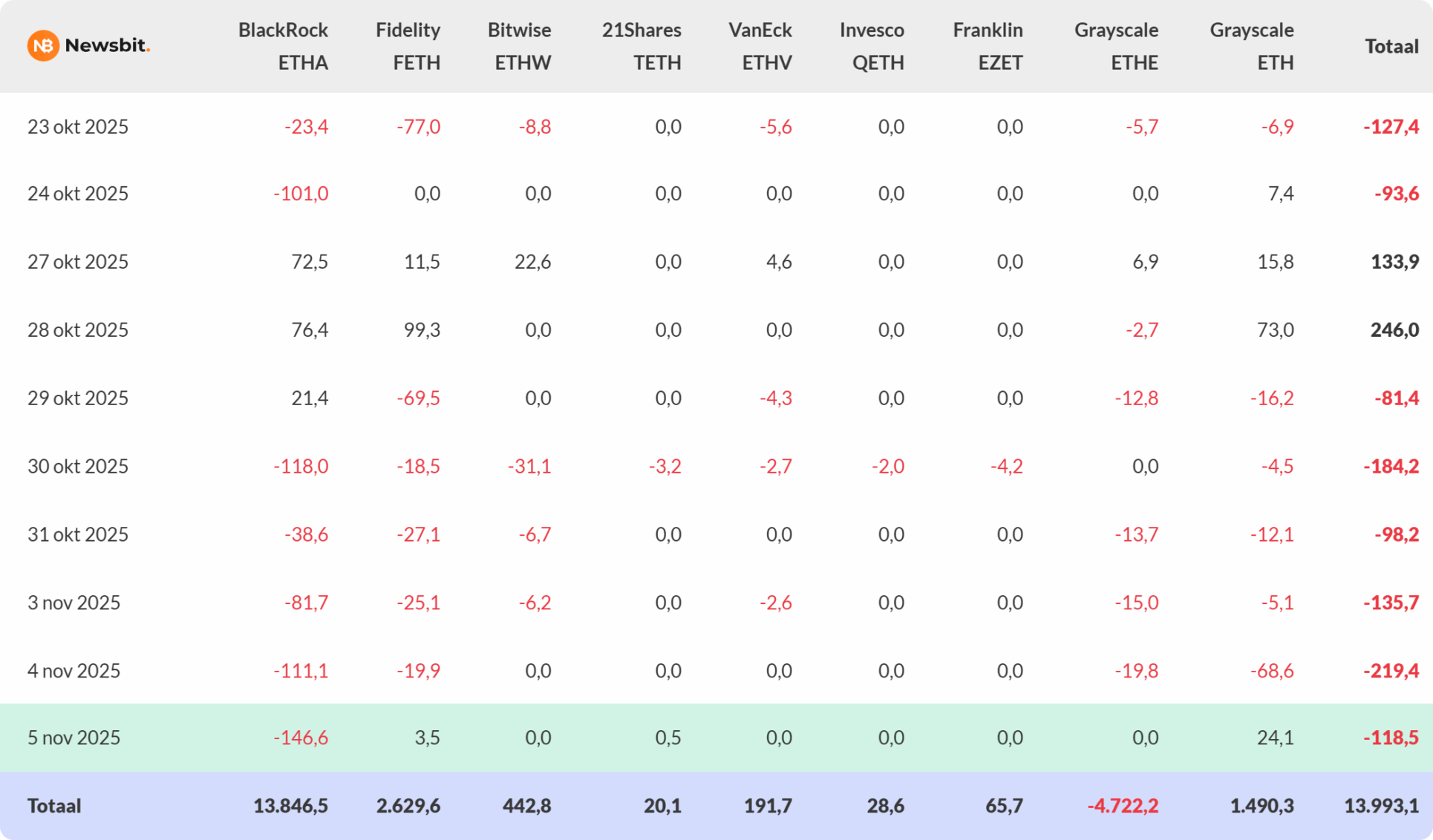Select the 30 okt 2025 row date
Screen dimensions: 1433x840
point(78,466)
